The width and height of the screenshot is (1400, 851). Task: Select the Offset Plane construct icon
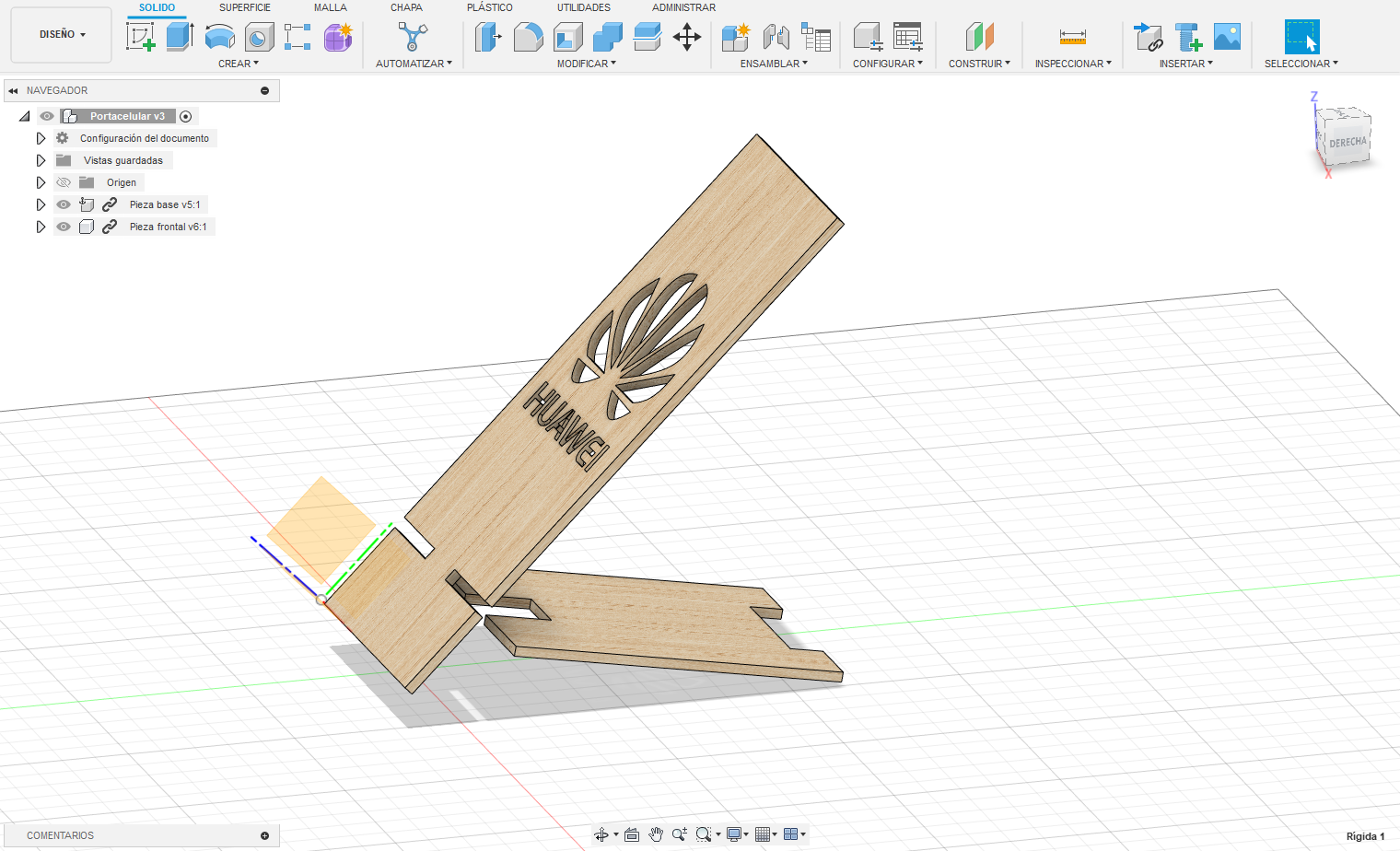[979, 37]
